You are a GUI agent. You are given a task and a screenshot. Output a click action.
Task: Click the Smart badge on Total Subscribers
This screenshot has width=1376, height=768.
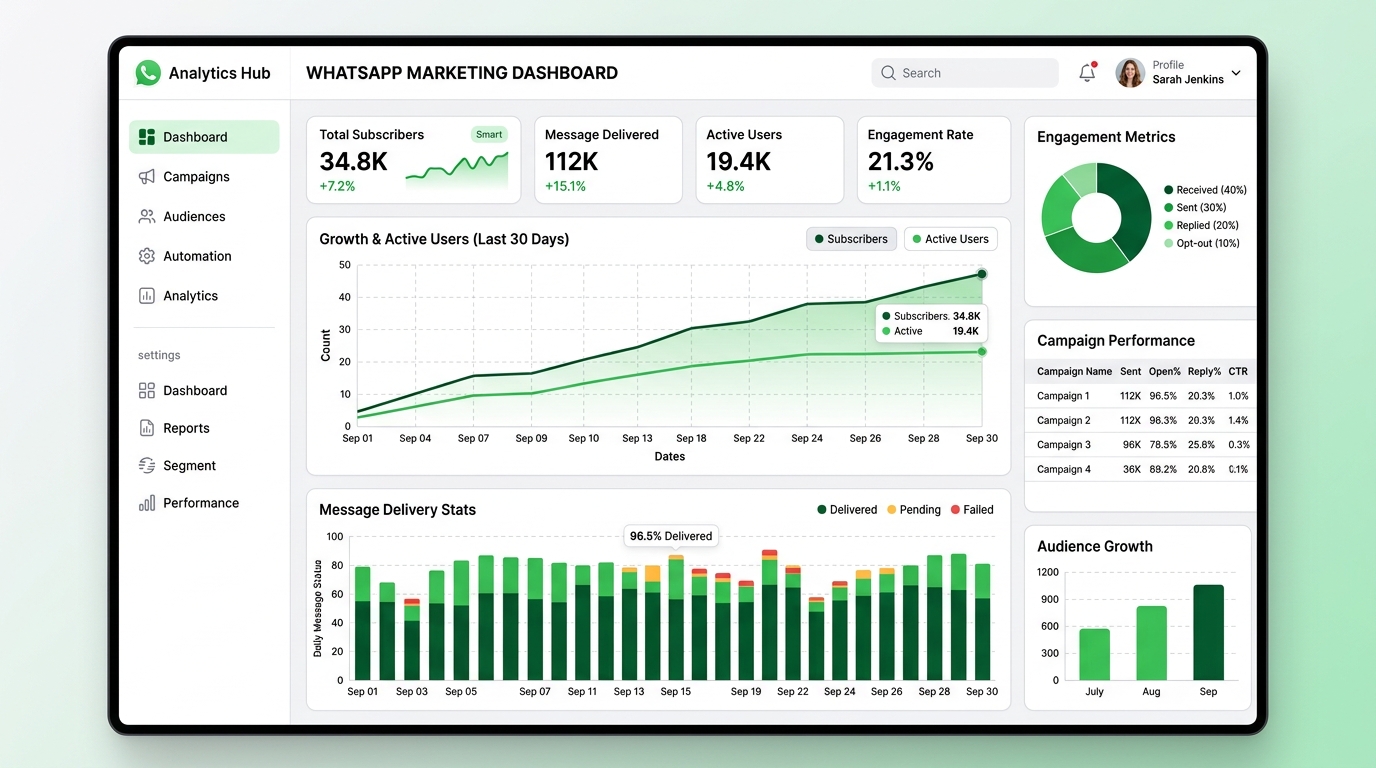[489, 134]
